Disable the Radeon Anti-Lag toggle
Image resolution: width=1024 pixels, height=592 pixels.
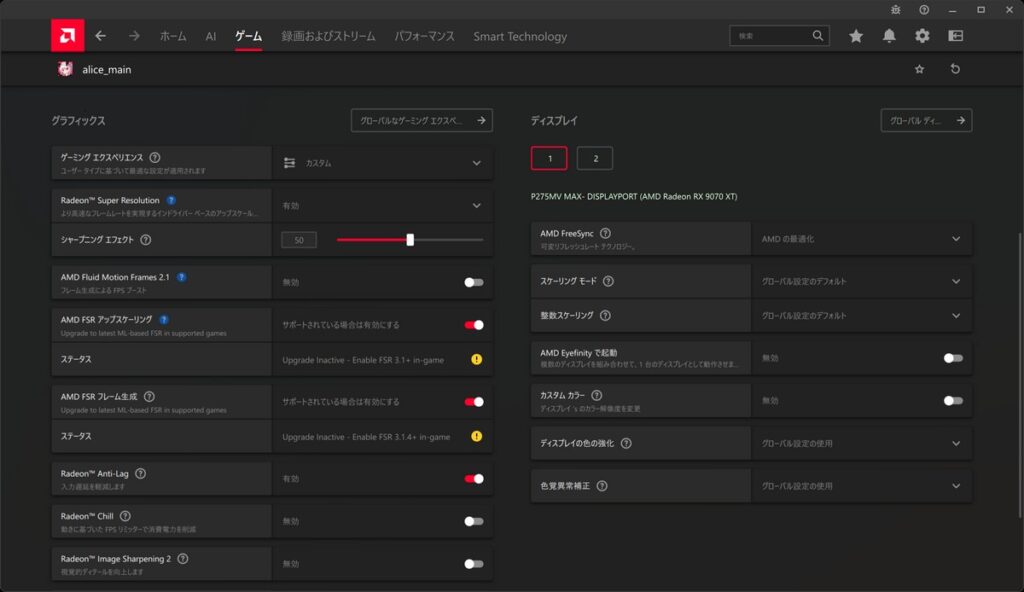(x=473, y=479)
